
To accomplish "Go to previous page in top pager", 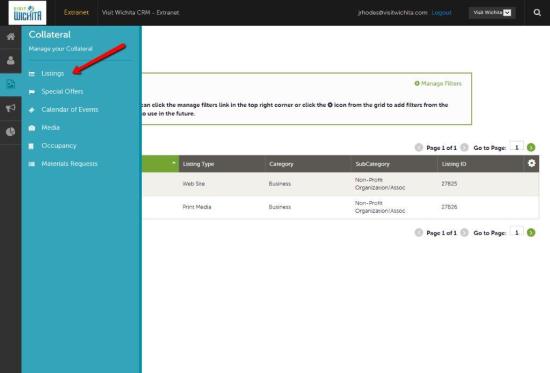I will (418, 147).
